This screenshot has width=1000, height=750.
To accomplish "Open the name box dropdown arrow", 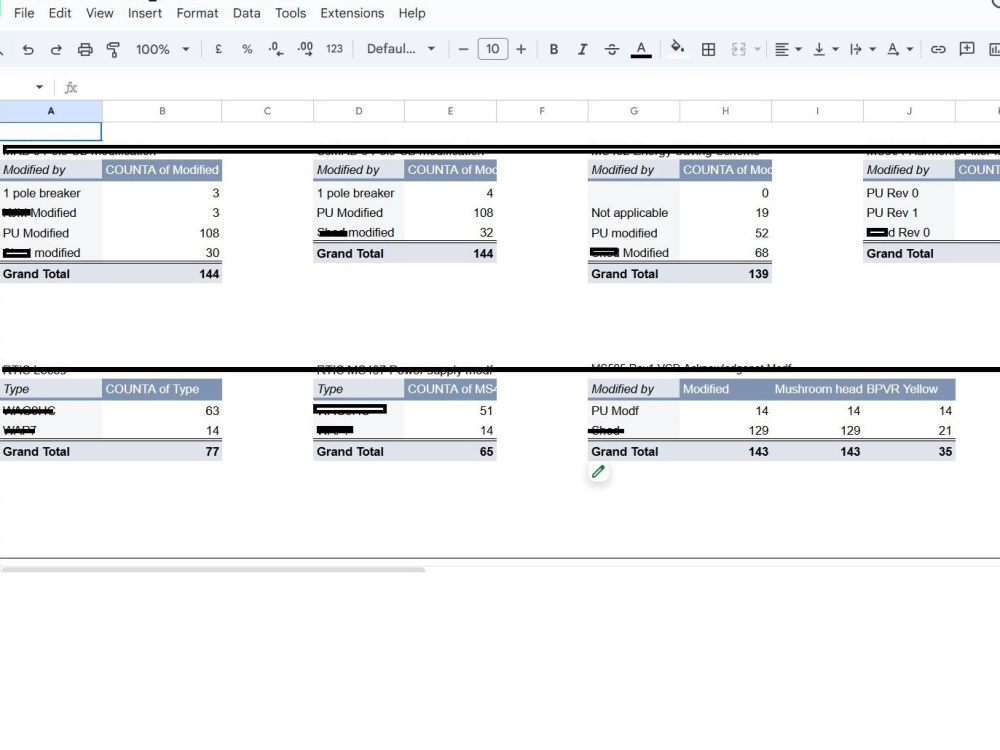I will click(x=40, y=87).
